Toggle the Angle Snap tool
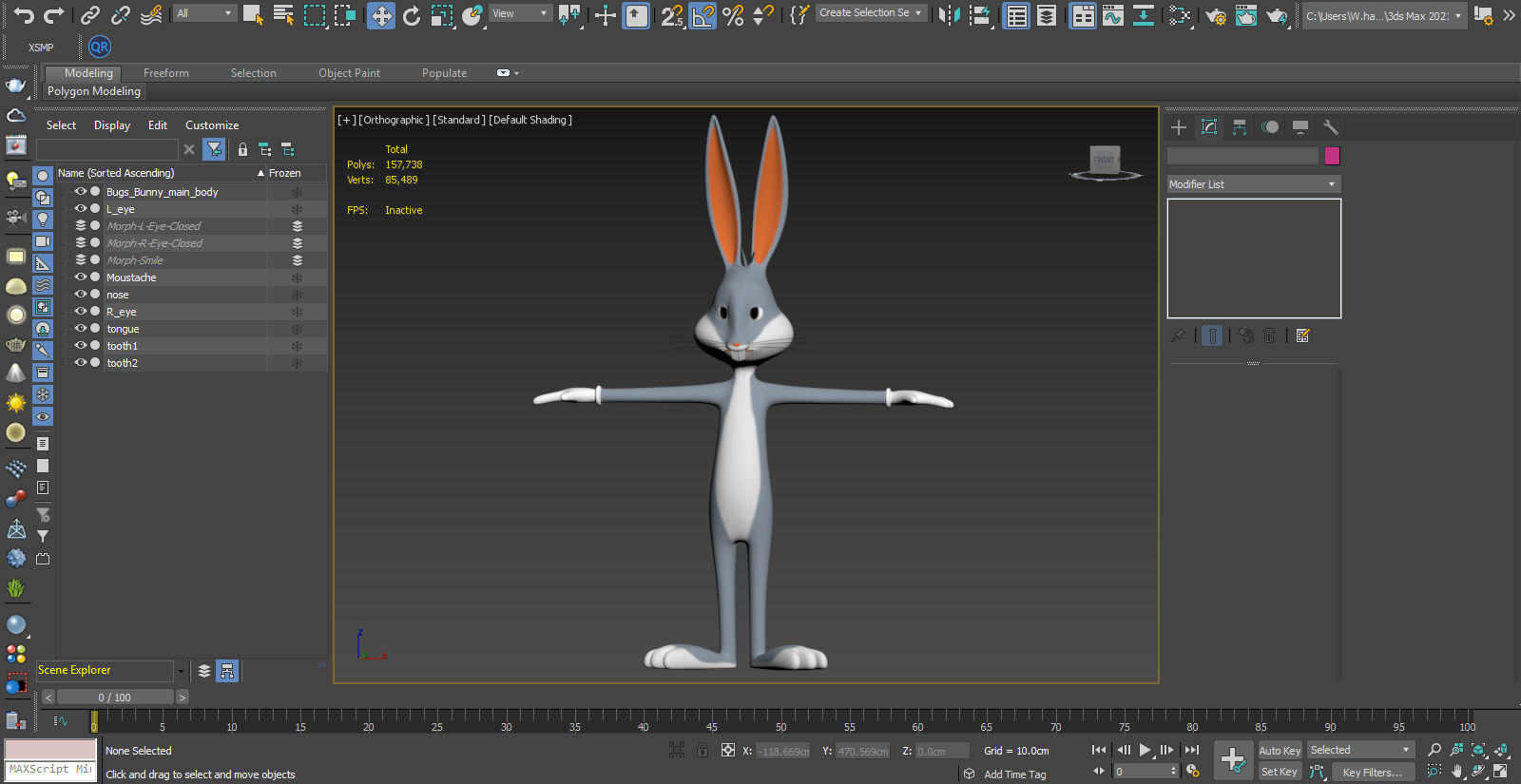This screenshot has height=784, width=1521. pyautogui.click(x=703, y=15)
